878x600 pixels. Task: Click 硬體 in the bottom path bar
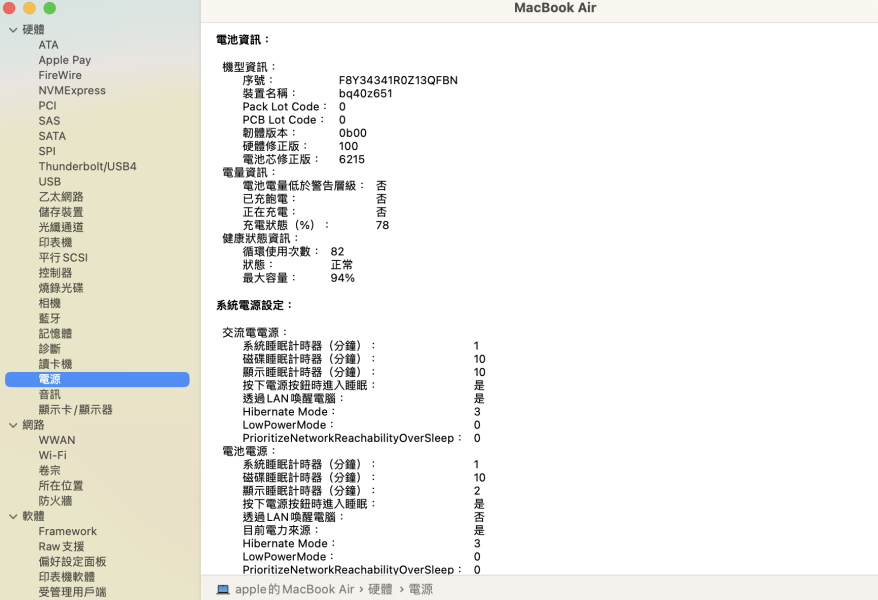click(380, 590)
